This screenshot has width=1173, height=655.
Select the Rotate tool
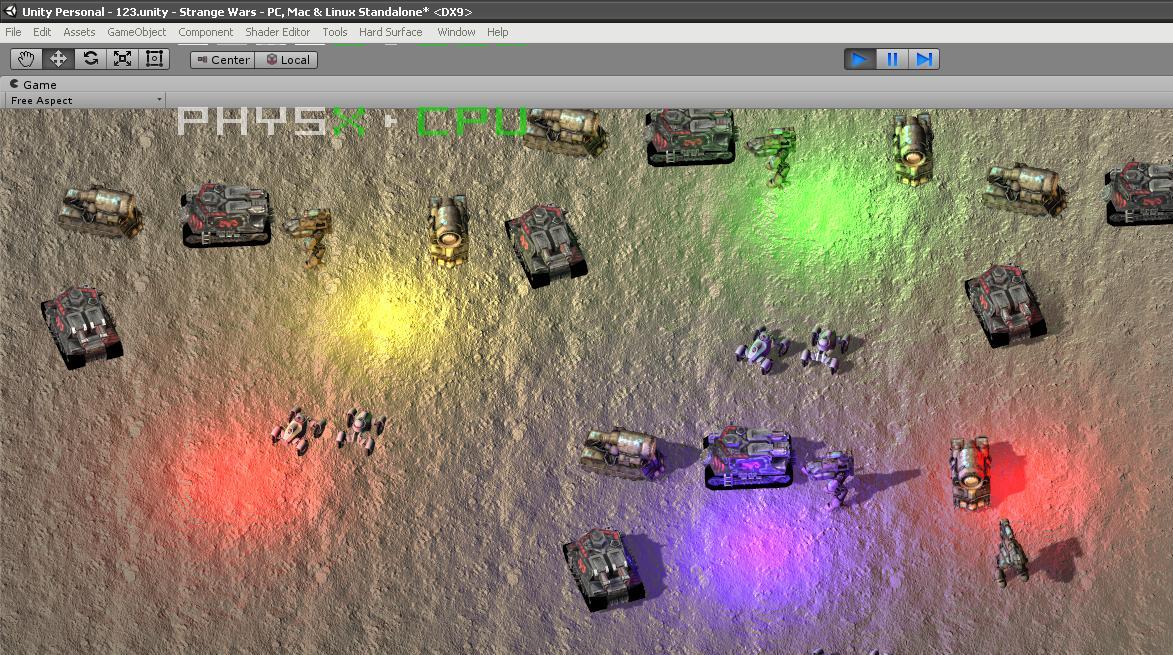tap(91, 59)
